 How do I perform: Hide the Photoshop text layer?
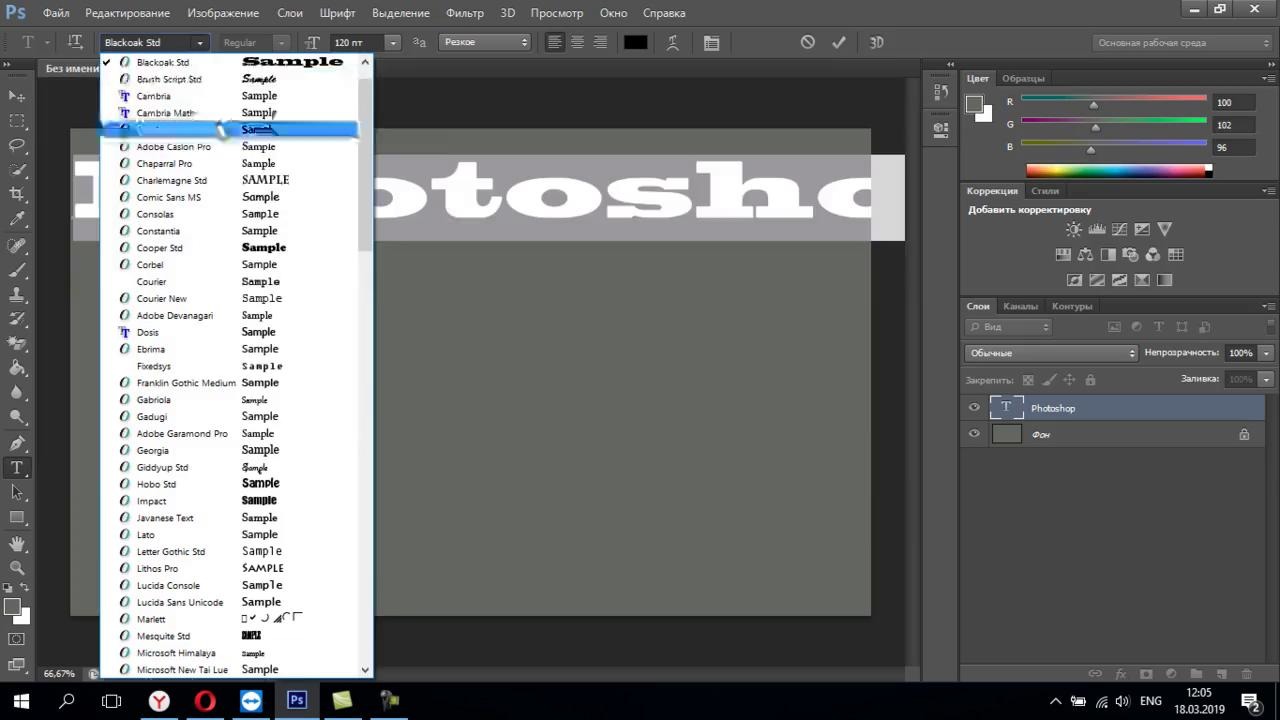click(974, 407)
